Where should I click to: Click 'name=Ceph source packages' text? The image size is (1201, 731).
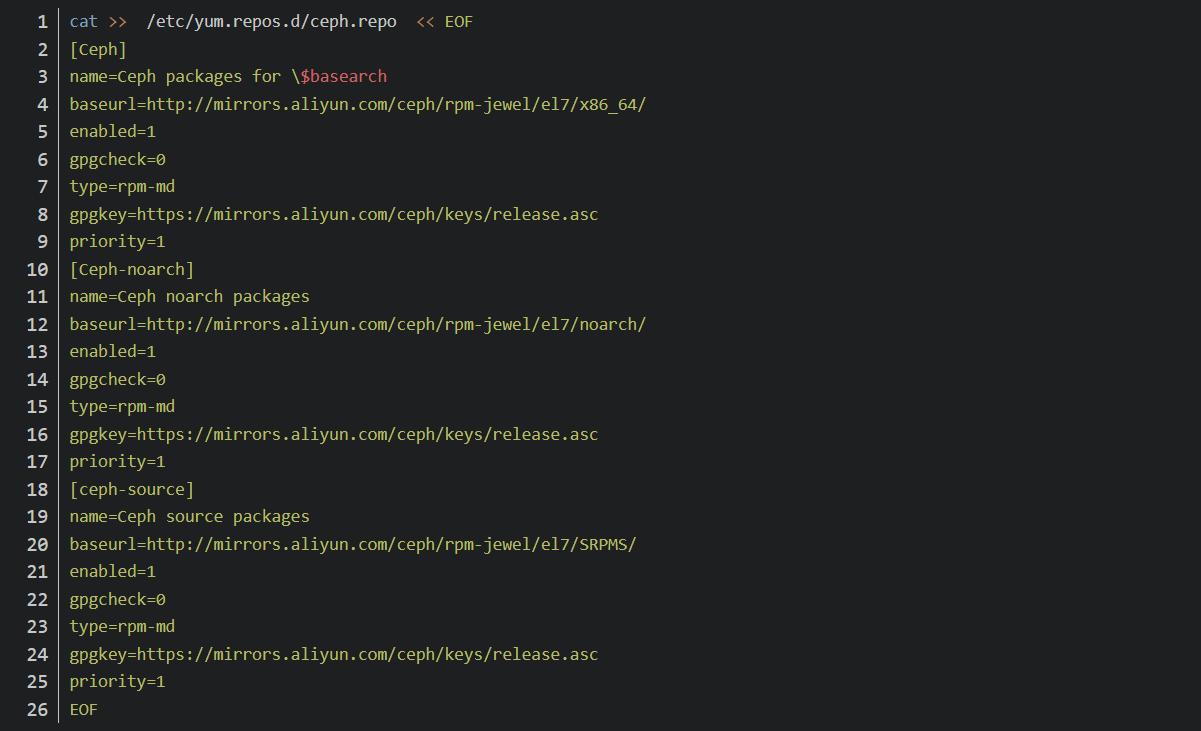(x=190, y=516)
